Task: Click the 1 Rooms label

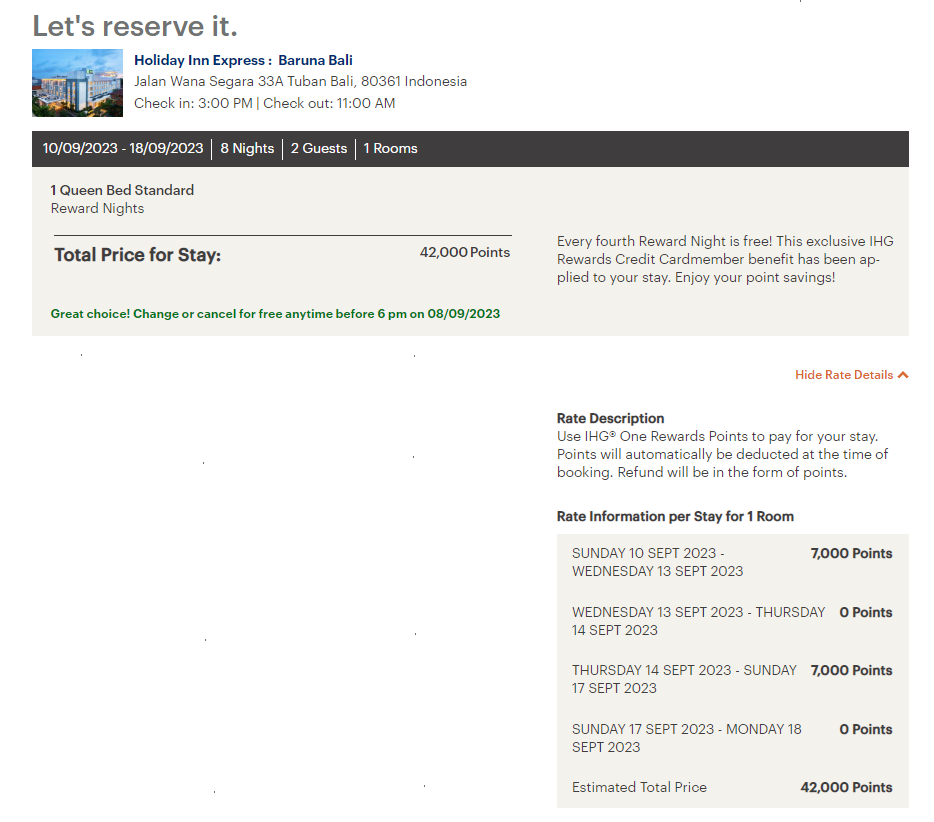Action: tap(390, 148)
